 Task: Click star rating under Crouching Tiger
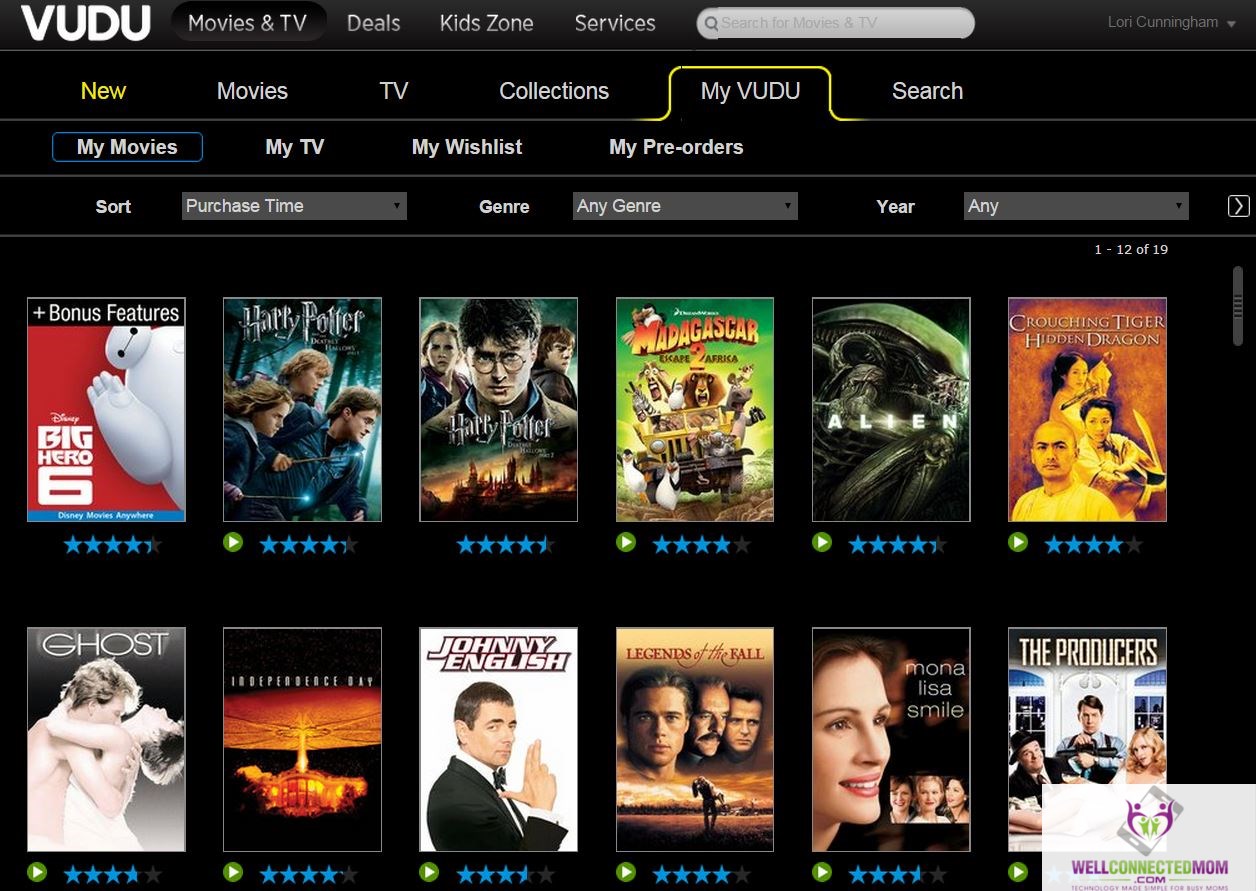[x=1093, y=545]
